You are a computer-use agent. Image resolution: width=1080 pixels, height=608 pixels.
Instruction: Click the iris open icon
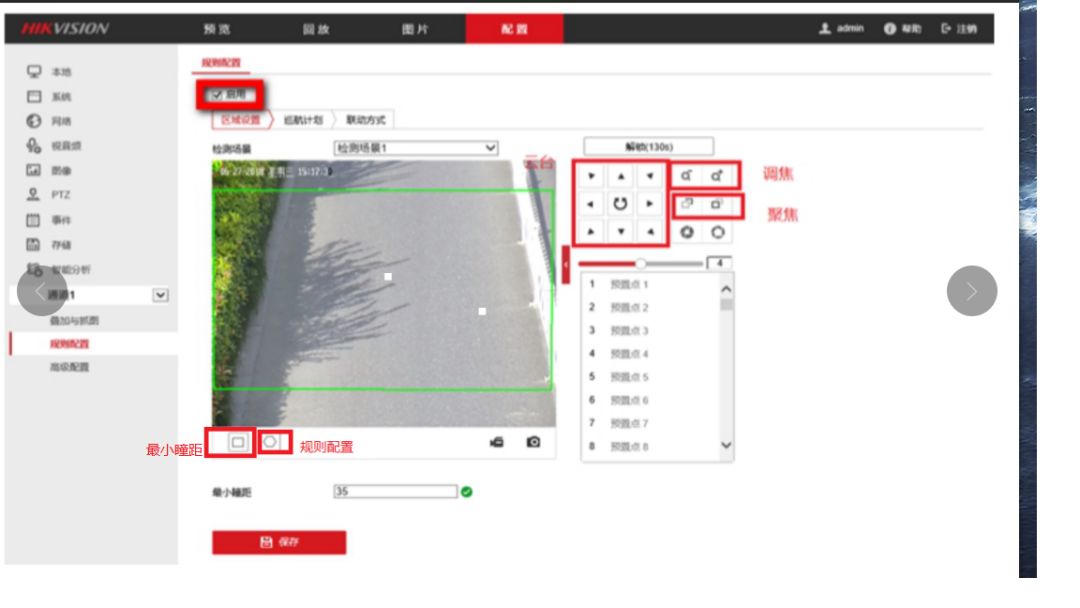coord(687,232)
